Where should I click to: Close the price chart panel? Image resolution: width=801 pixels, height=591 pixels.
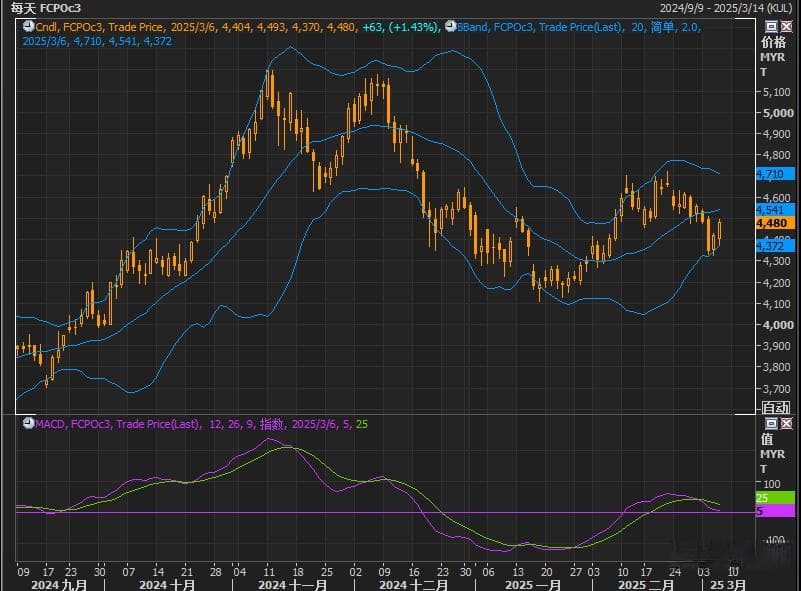click(x=787, y=27)
